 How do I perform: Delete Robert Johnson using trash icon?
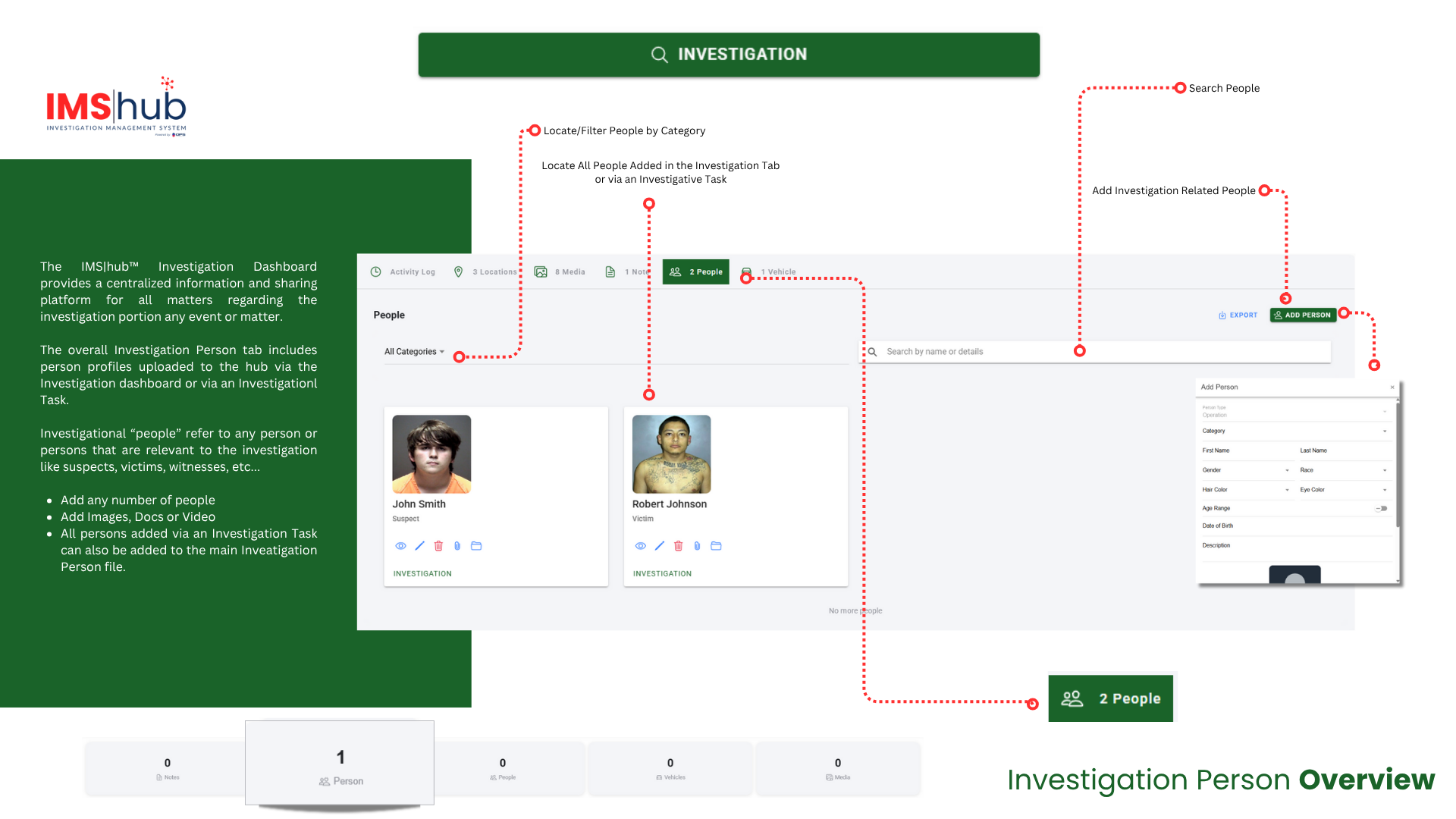pos(679,546)
